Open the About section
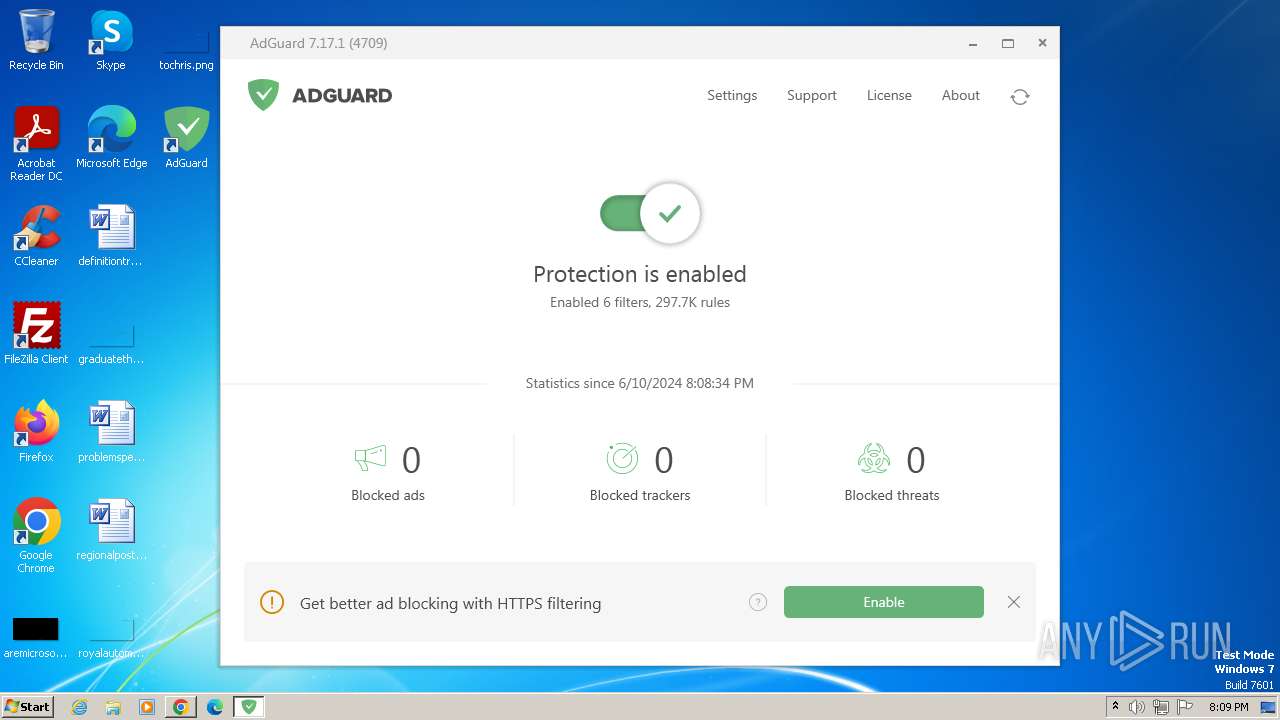 (x=960, y=96)
